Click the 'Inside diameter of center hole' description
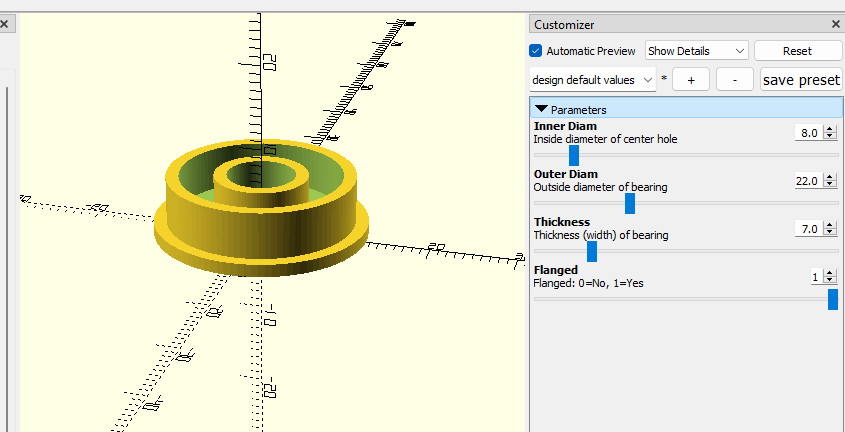Viewport: 845px width, 432px height. pos(605,140)
